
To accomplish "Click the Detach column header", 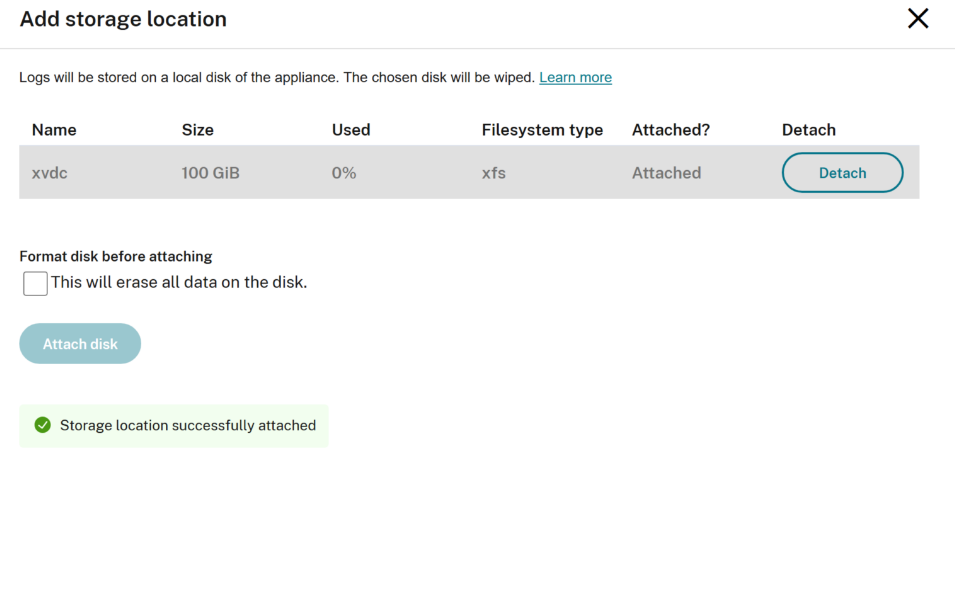I will (x=809, y=130).
